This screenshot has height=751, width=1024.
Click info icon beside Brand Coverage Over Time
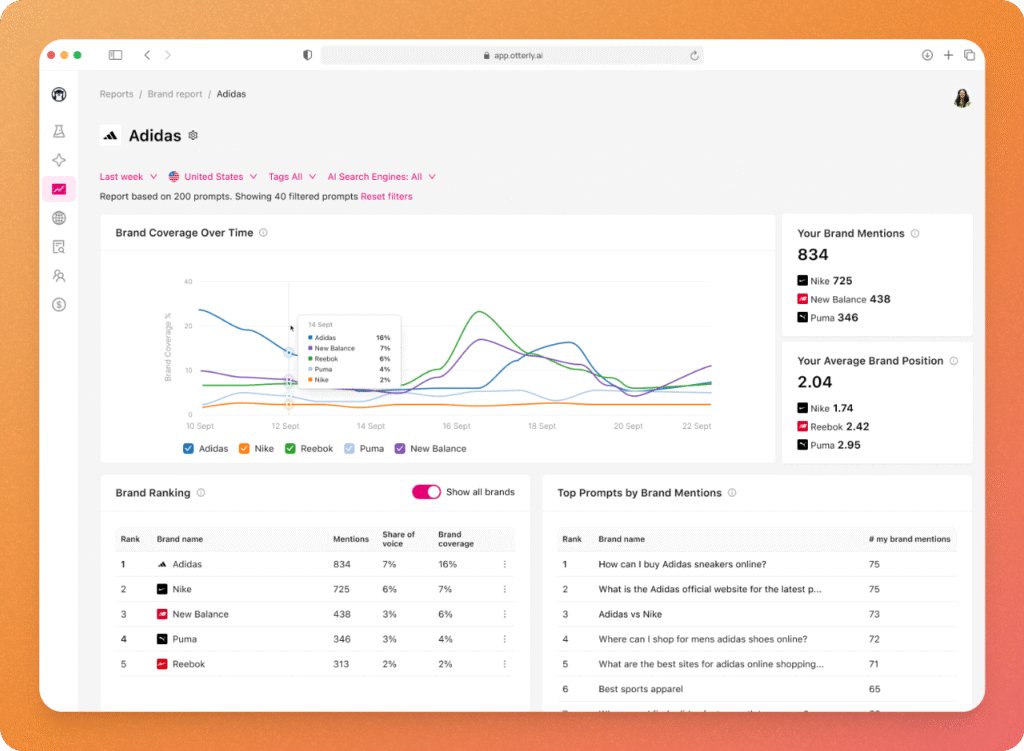pos(263,233)
